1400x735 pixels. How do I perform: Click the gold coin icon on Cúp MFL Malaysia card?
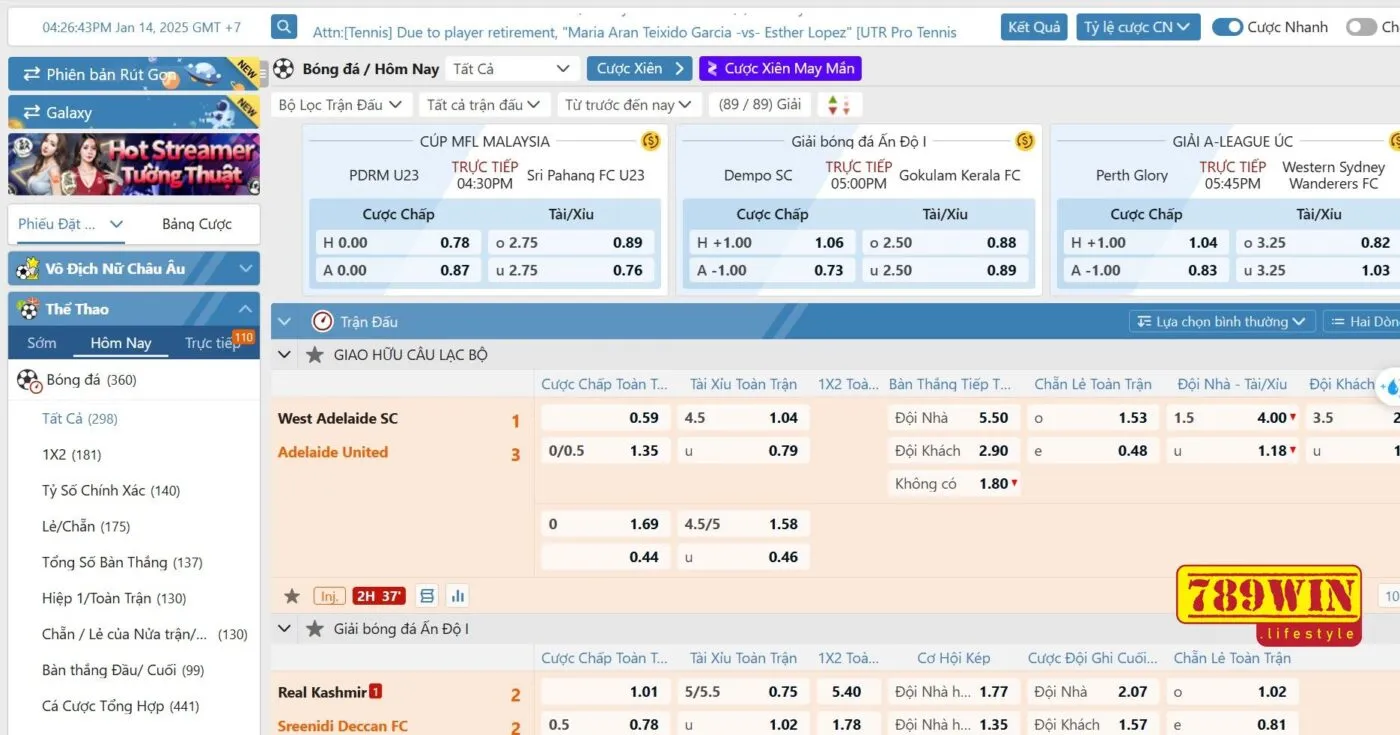pos(651,141)
